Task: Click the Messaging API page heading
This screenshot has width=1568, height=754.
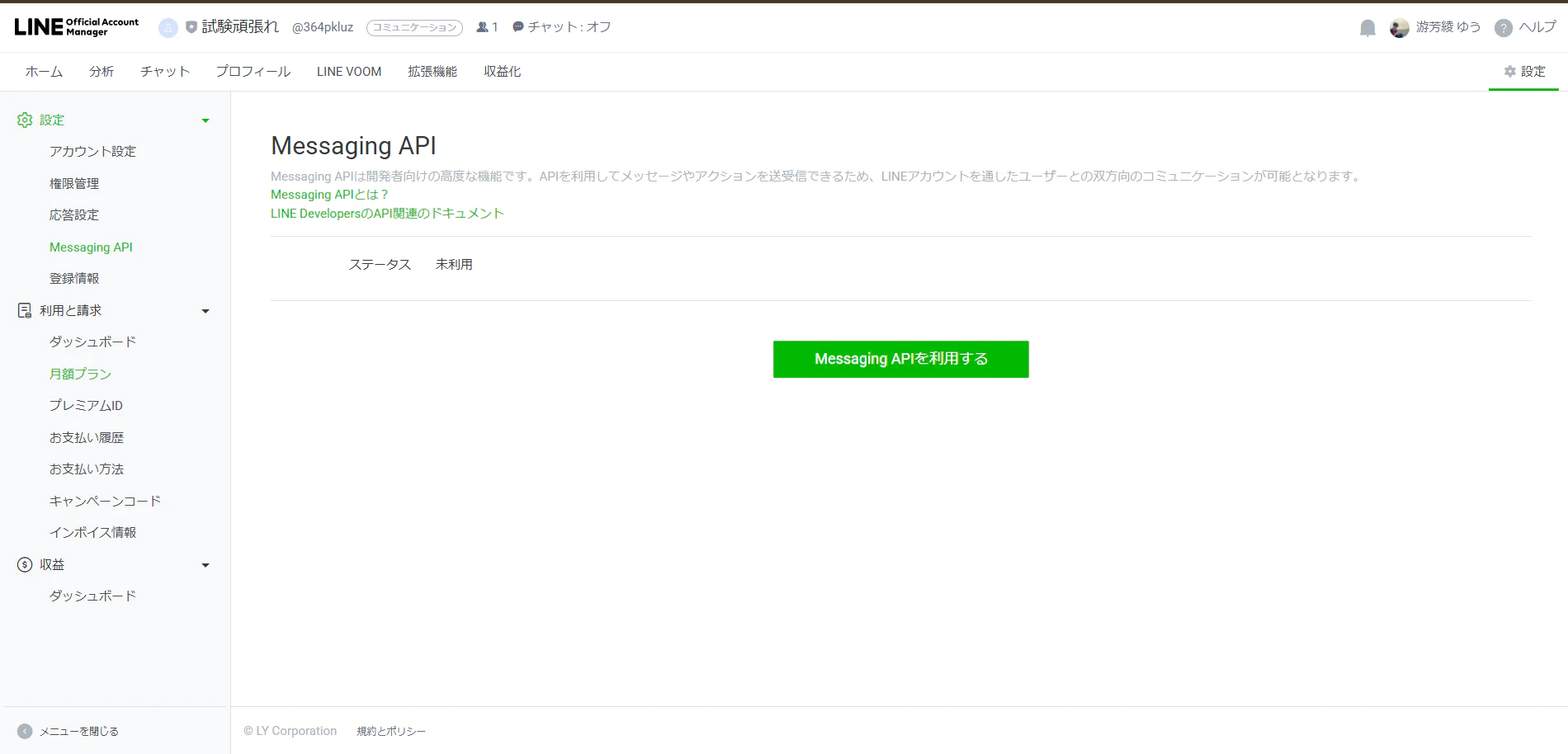Action: 353,146
